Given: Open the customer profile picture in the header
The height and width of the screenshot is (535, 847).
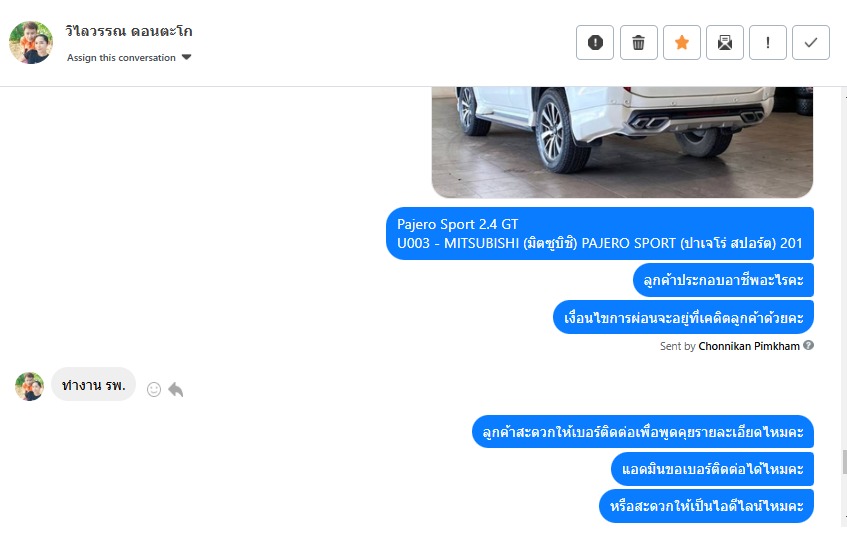Looking at the screenshot, I should (x=31, y=43).
